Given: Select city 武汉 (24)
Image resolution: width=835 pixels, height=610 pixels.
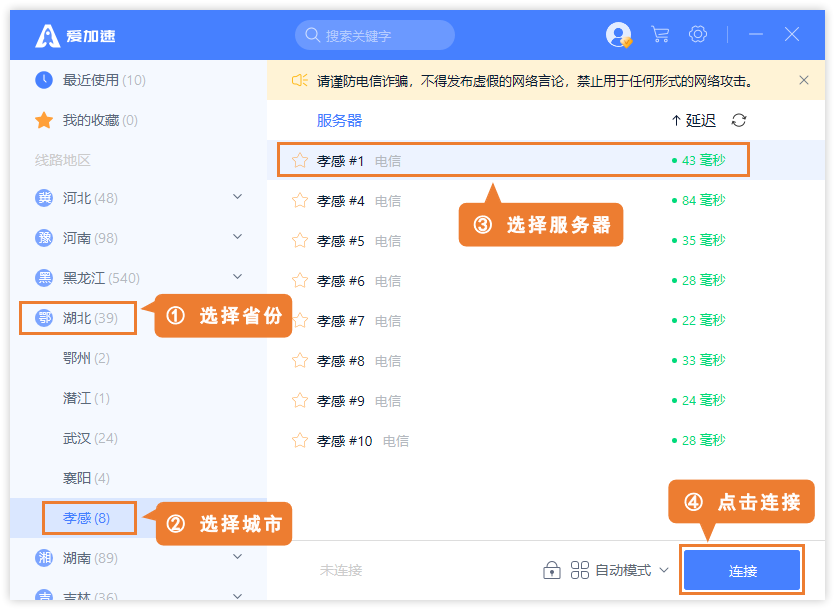Looking at the screenshot, I should 90,438.
